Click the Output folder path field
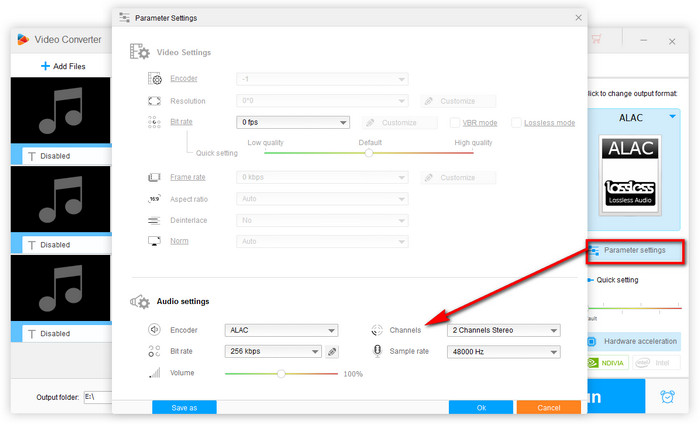Screen dimensions: 700x424 click(98, 397)
